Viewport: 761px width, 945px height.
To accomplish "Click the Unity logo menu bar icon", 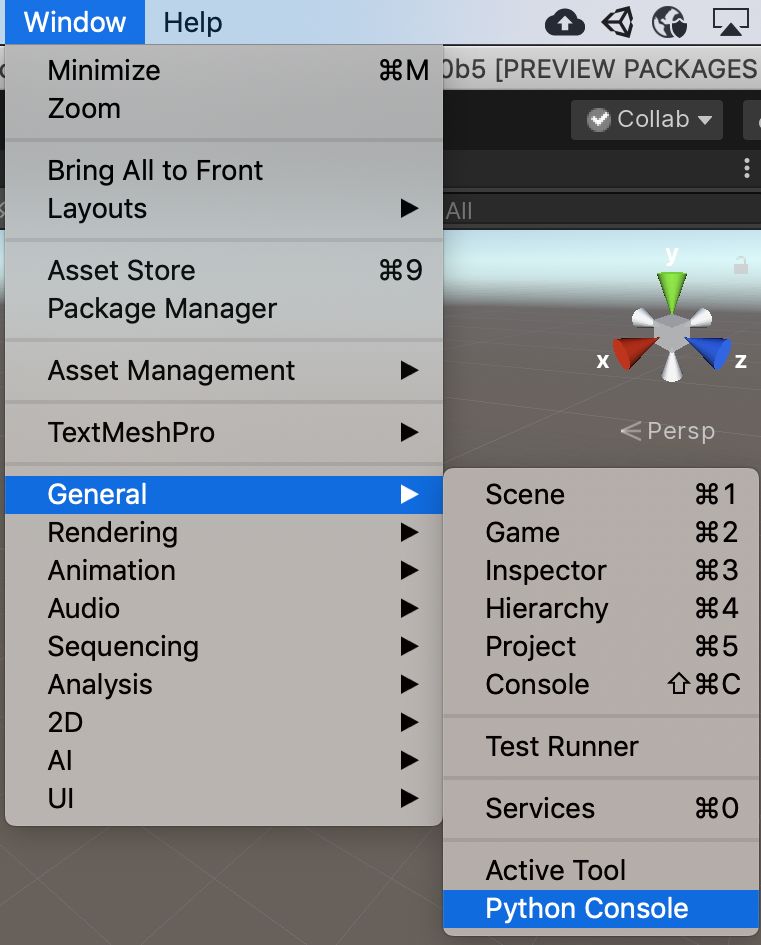I will coord(617,22).
